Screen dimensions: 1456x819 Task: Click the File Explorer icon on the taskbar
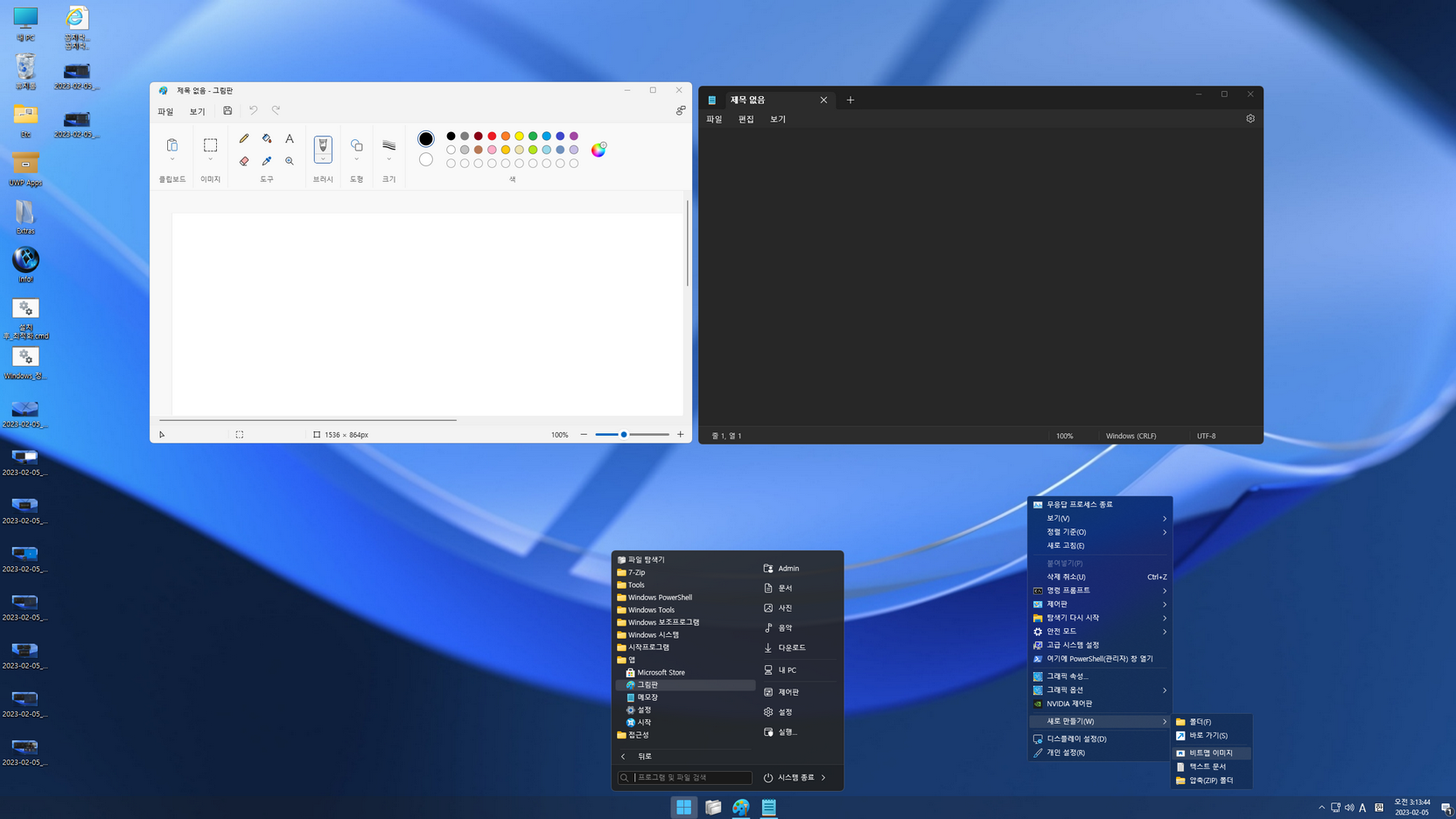click(713, 807)
